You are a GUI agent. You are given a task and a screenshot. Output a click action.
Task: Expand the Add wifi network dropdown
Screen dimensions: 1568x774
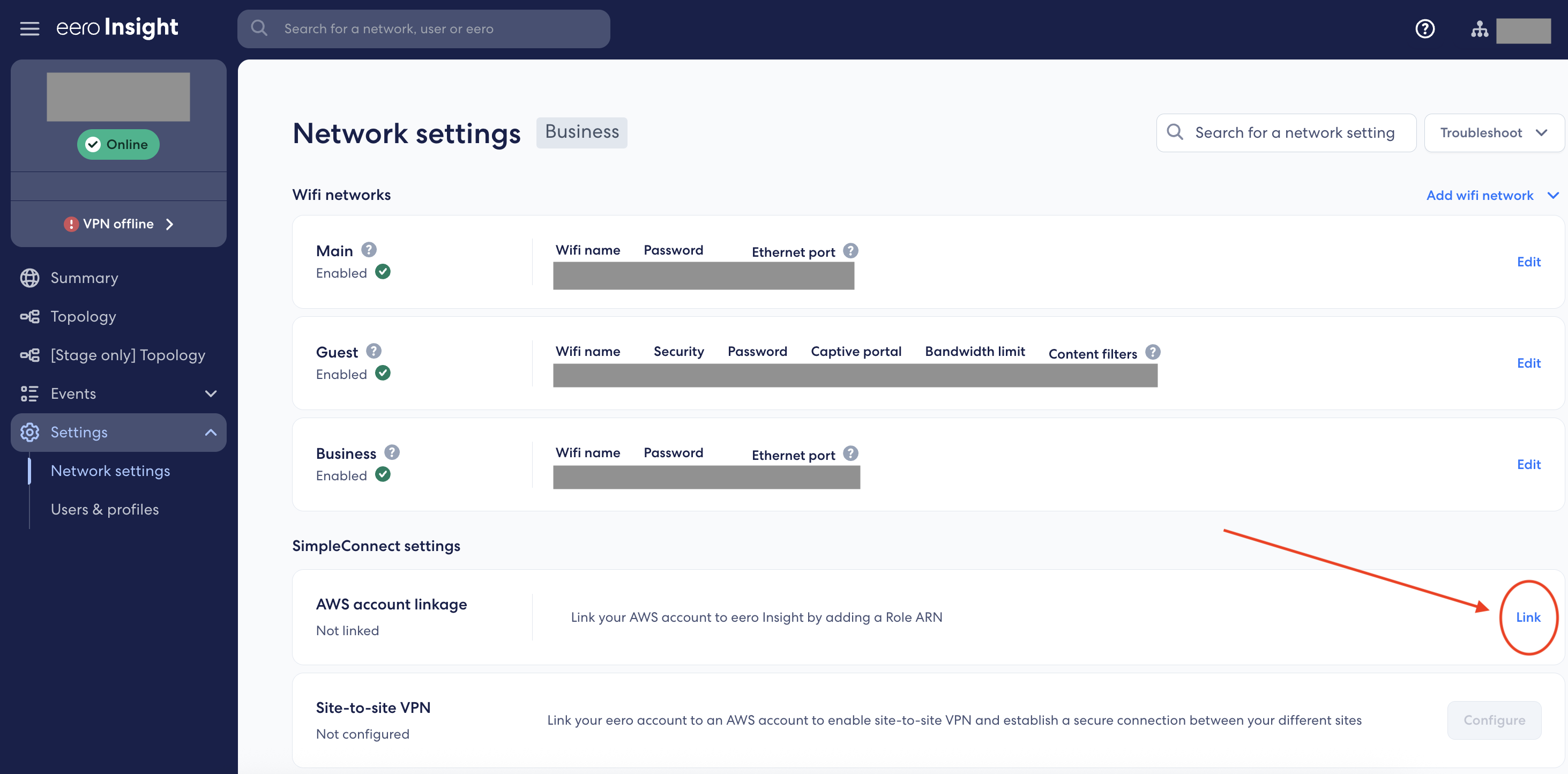(x=1492, y=195)
